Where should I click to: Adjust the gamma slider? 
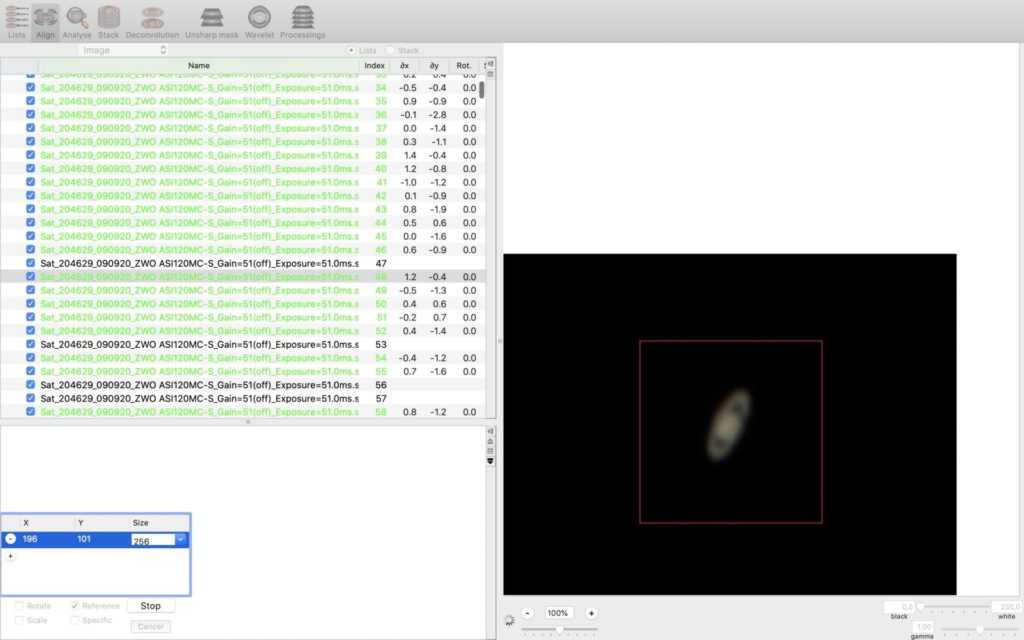(979, 629)
